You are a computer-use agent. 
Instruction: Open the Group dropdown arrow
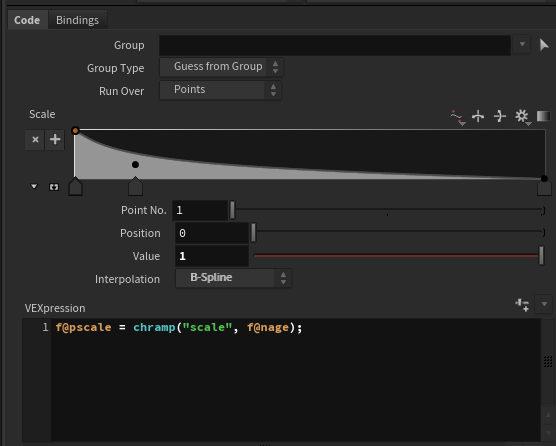click(522, 44)
